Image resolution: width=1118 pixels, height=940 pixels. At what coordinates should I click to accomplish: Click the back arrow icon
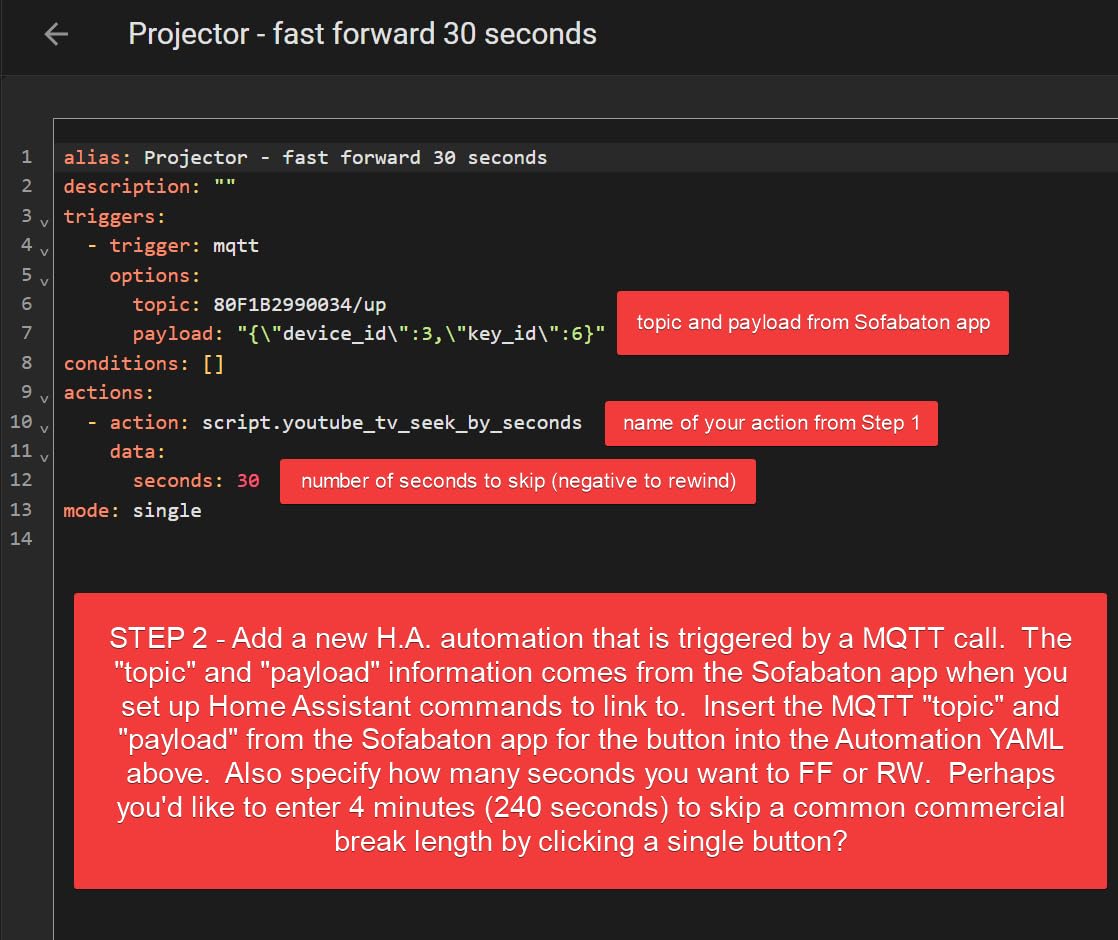click(56, 34)
